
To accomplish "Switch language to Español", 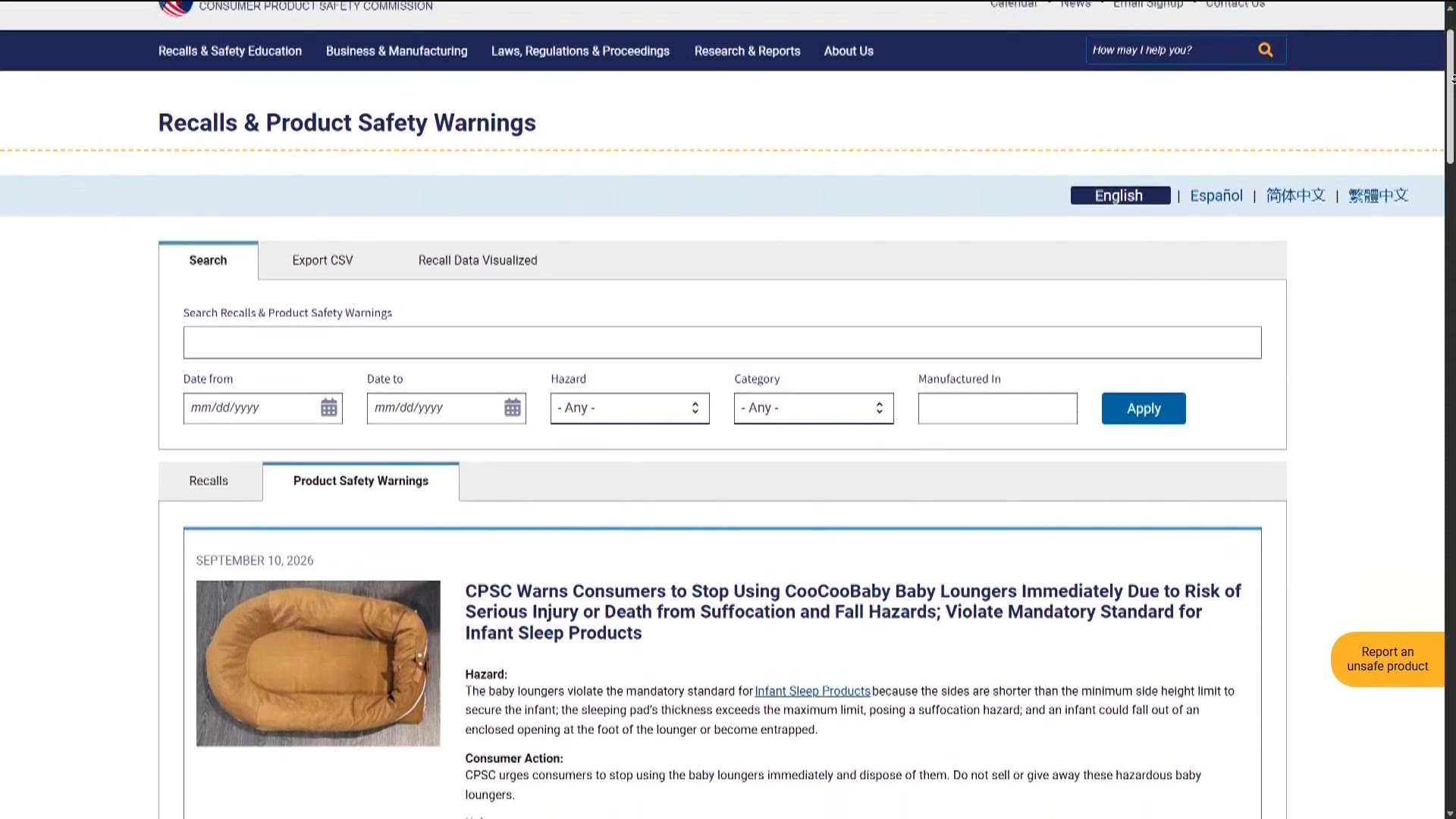I will (x=1216, y=196).
